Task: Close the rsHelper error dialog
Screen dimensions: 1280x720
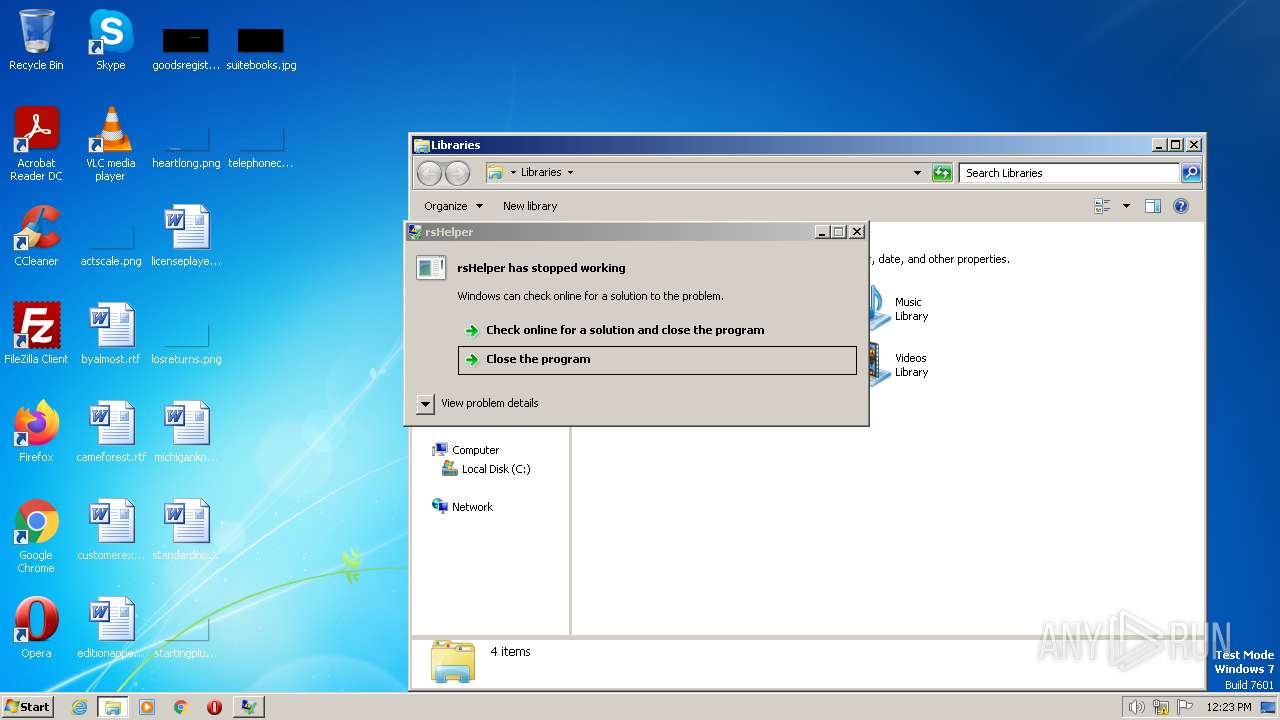Action: point(857,232)
